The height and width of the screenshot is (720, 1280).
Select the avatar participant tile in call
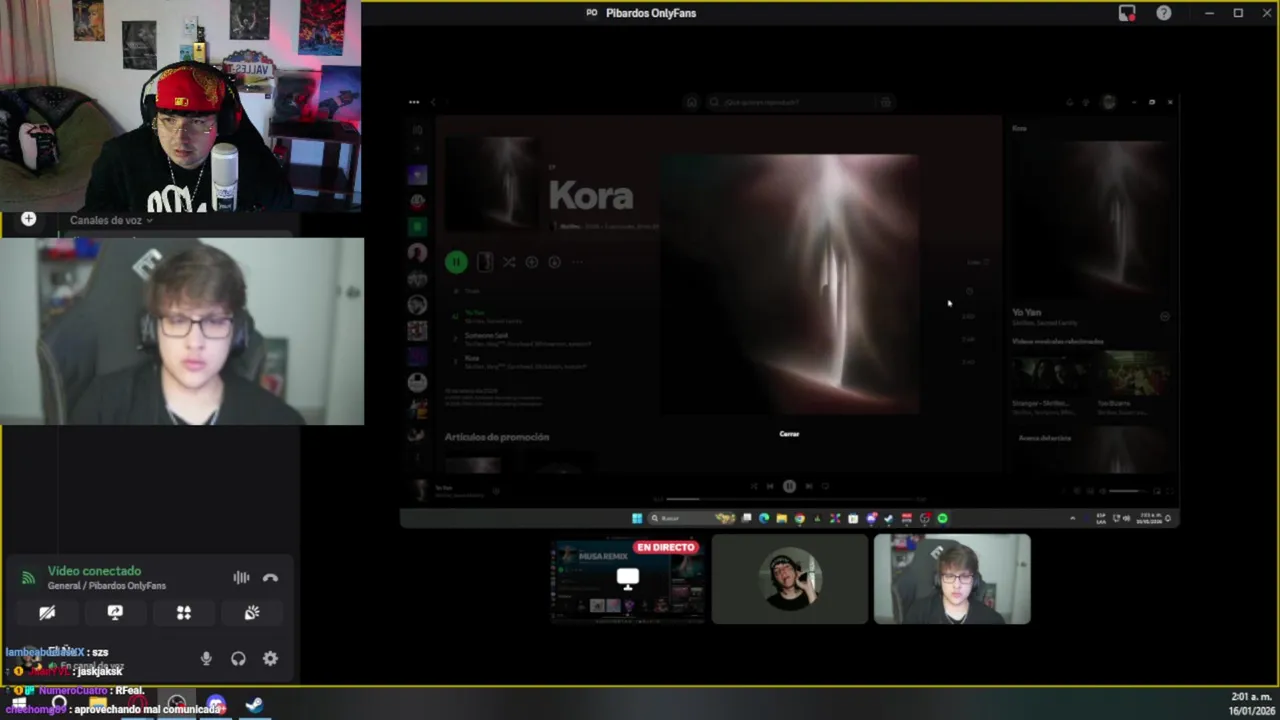pos(790,579)
